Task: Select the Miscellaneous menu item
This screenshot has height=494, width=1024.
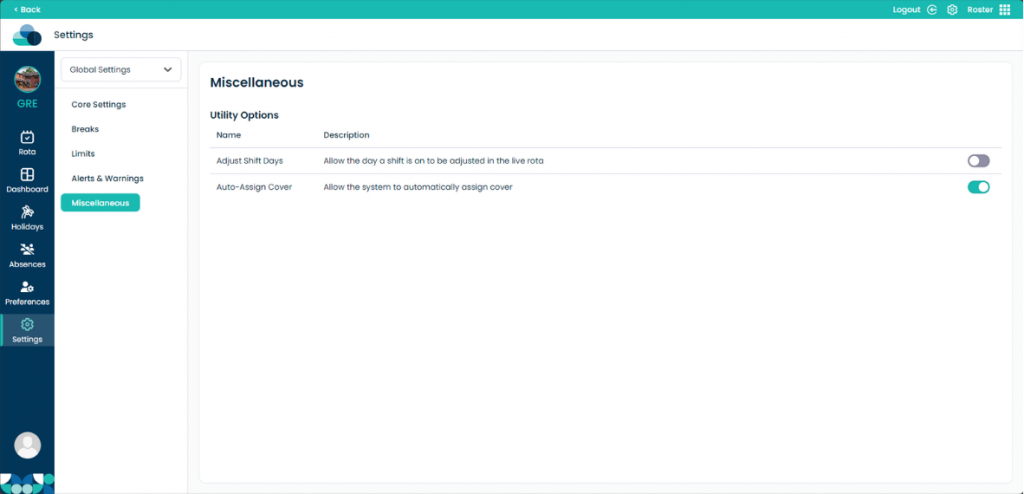Action: point(100,203)
